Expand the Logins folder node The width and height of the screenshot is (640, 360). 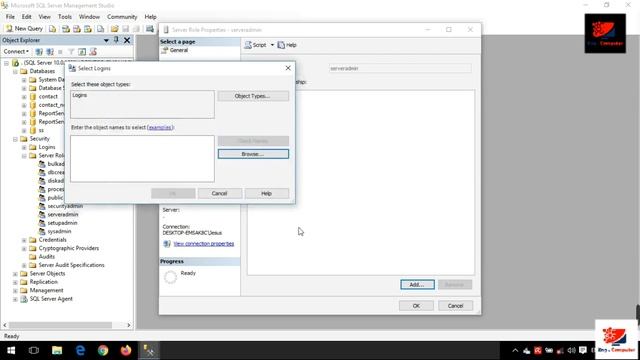coord(24,147)
